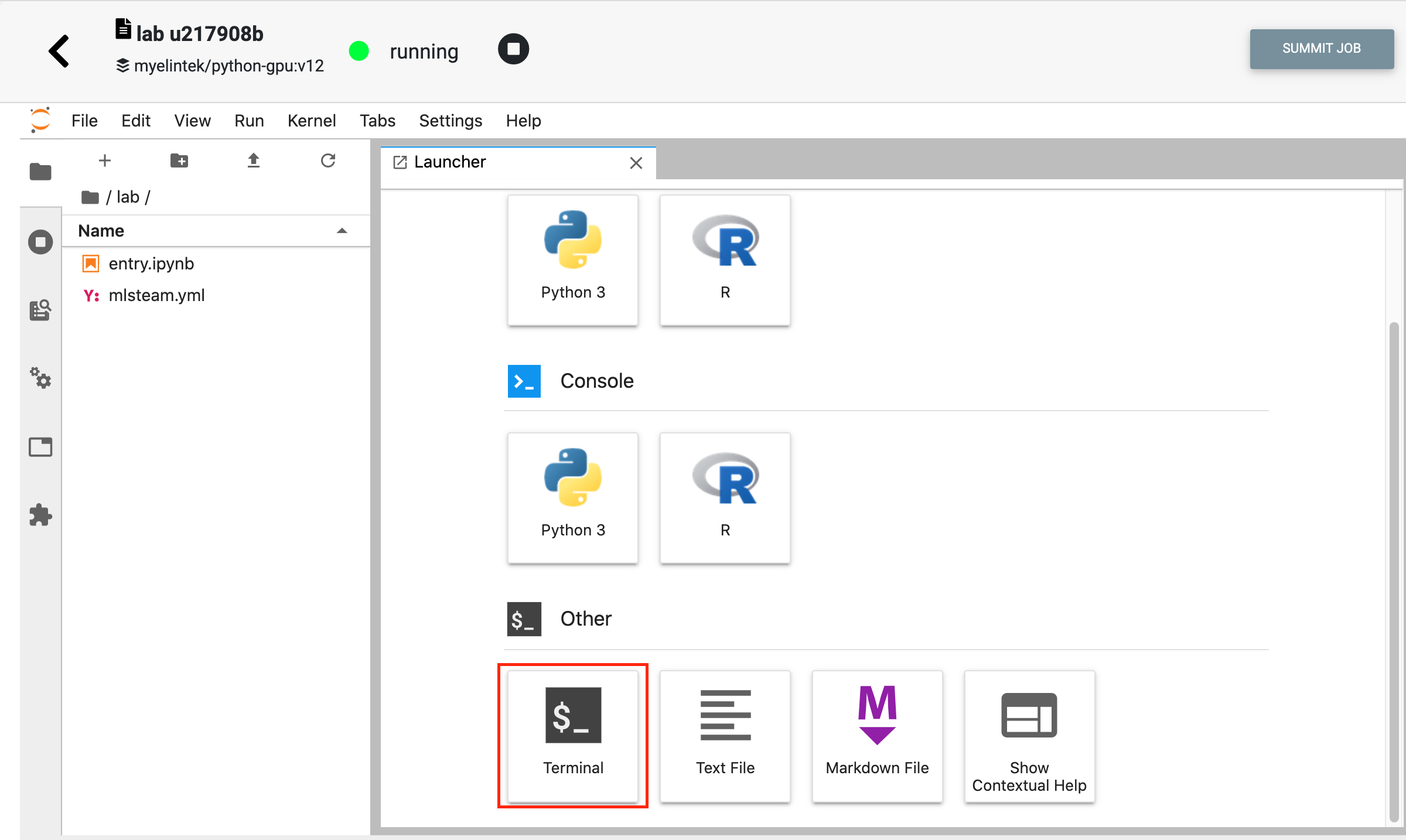Click the green running status indicator

click(x=359, y=51)
